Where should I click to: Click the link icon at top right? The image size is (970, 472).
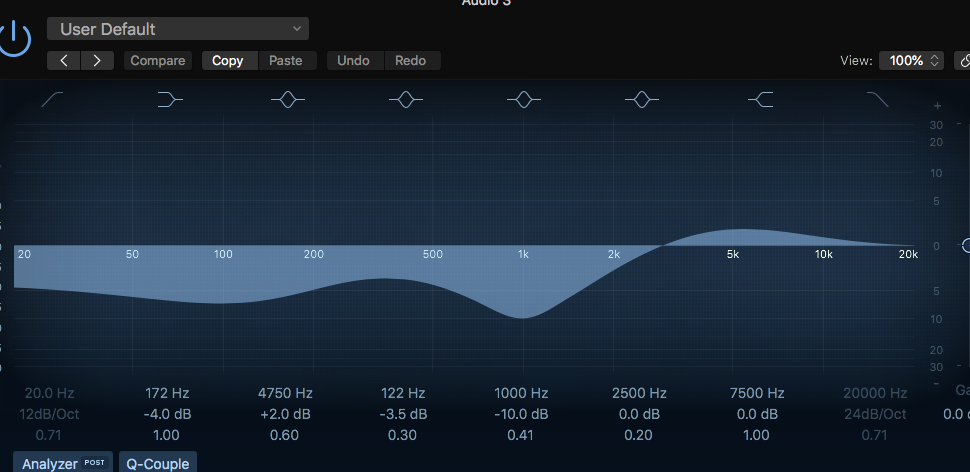point(962,61)
